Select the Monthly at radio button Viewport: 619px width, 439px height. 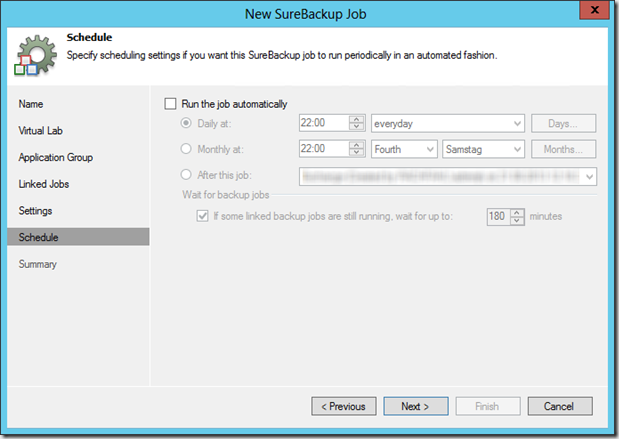[x=186, y=149]
